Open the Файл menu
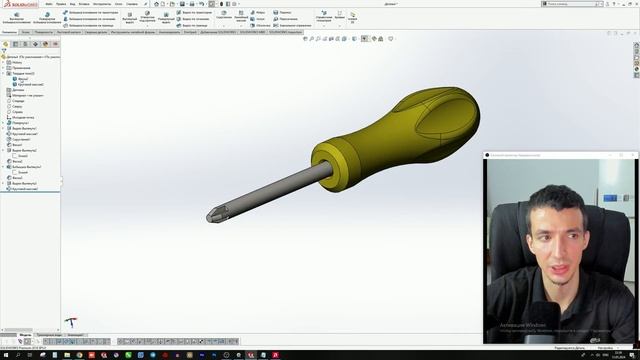The image size is (640, 360). point(49,4)
